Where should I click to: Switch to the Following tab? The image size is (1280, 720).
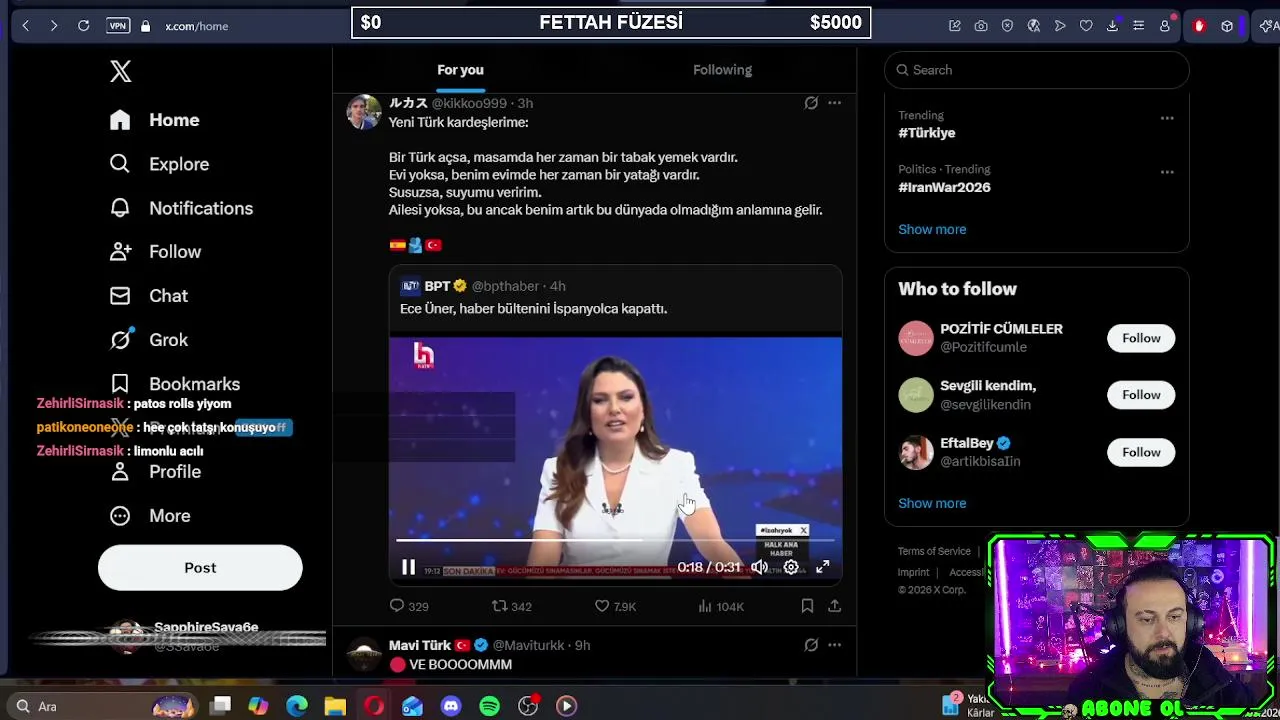point(722,70)
